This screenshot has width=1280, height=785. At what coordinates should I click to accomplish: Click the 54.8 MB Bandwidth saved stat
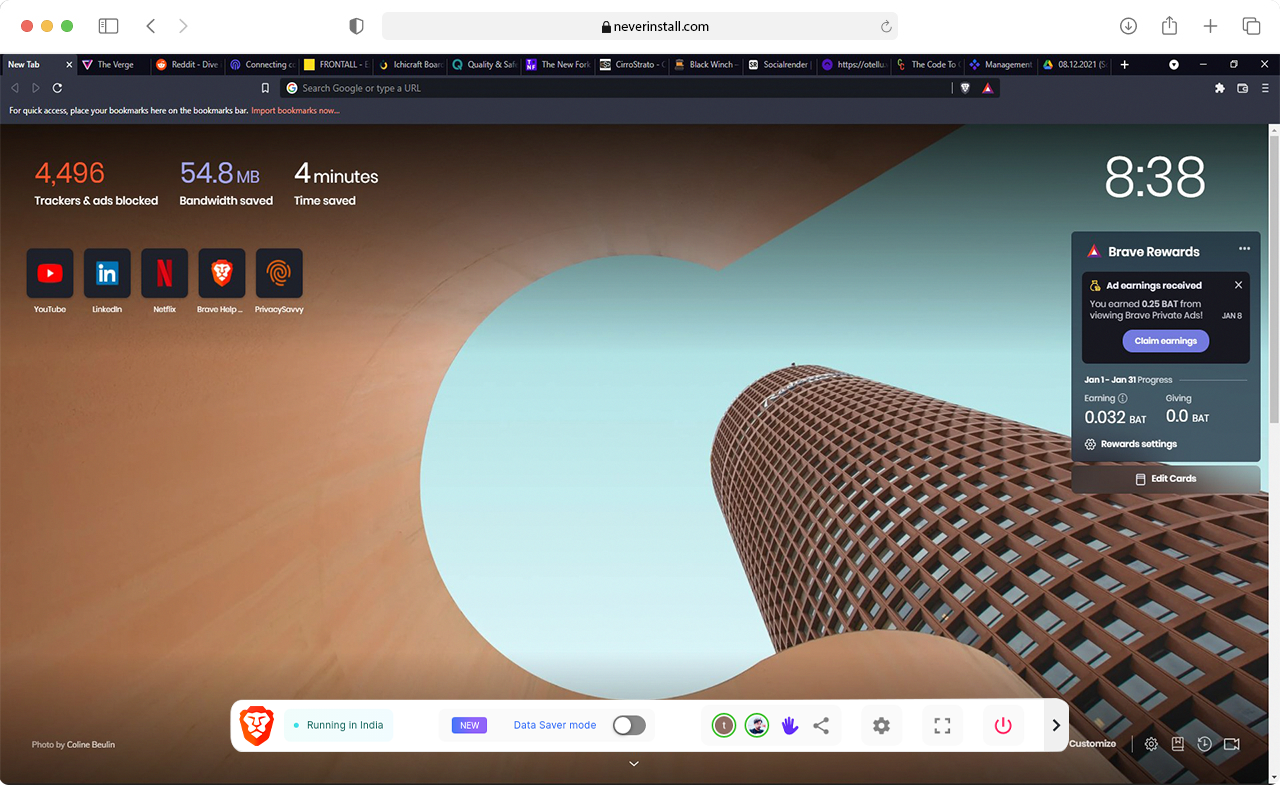pyautogui.click(x=226, y=184)
